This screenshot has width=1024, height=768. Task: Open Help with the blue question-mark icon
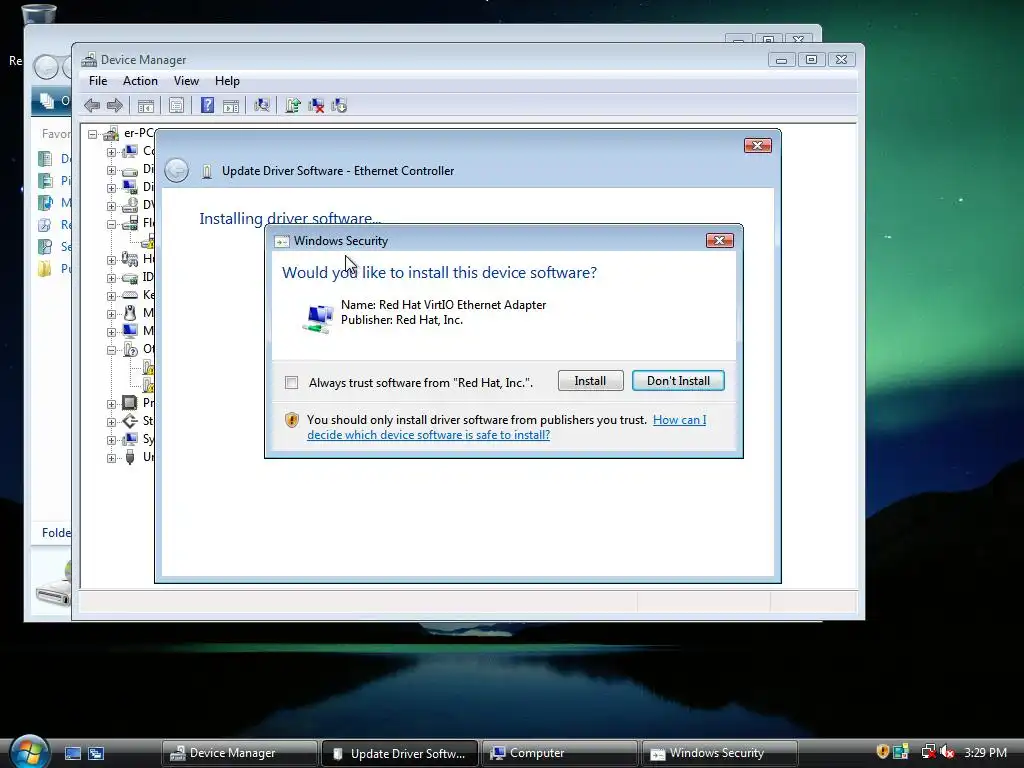click(x=207, y=105)
